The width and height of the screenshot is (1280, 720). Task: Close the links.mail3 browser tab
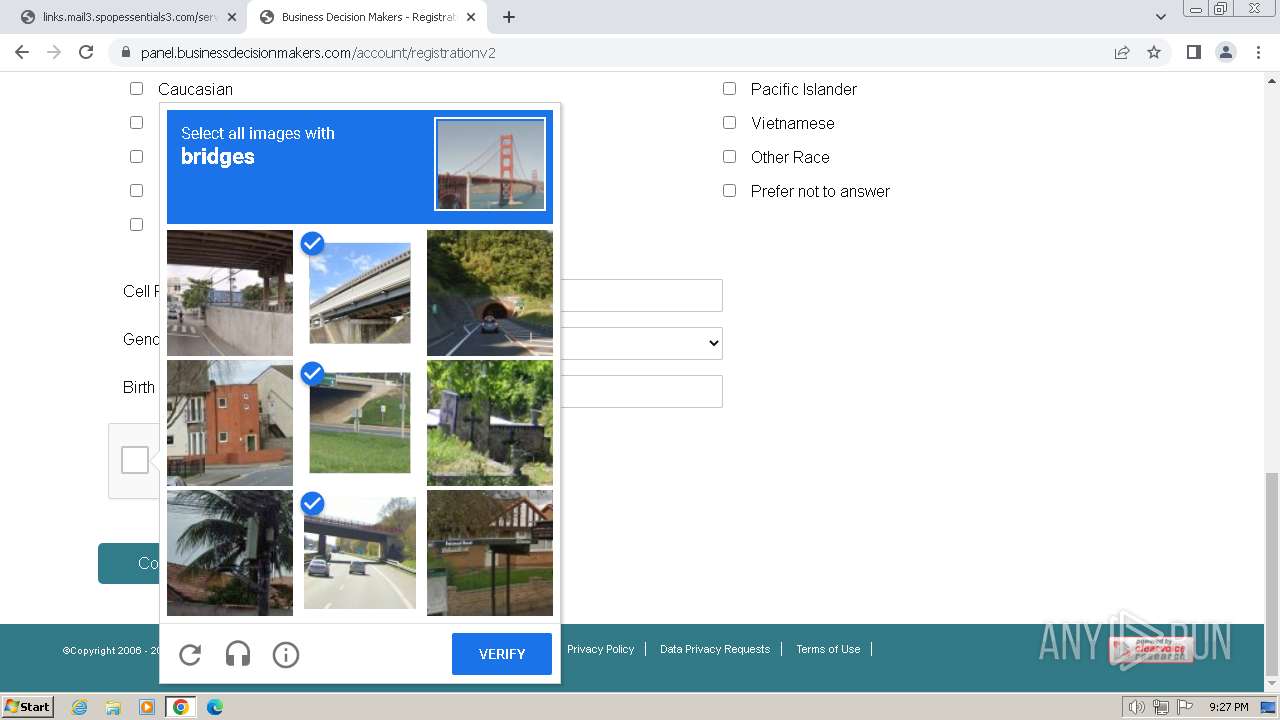click(x=232, y=17)
